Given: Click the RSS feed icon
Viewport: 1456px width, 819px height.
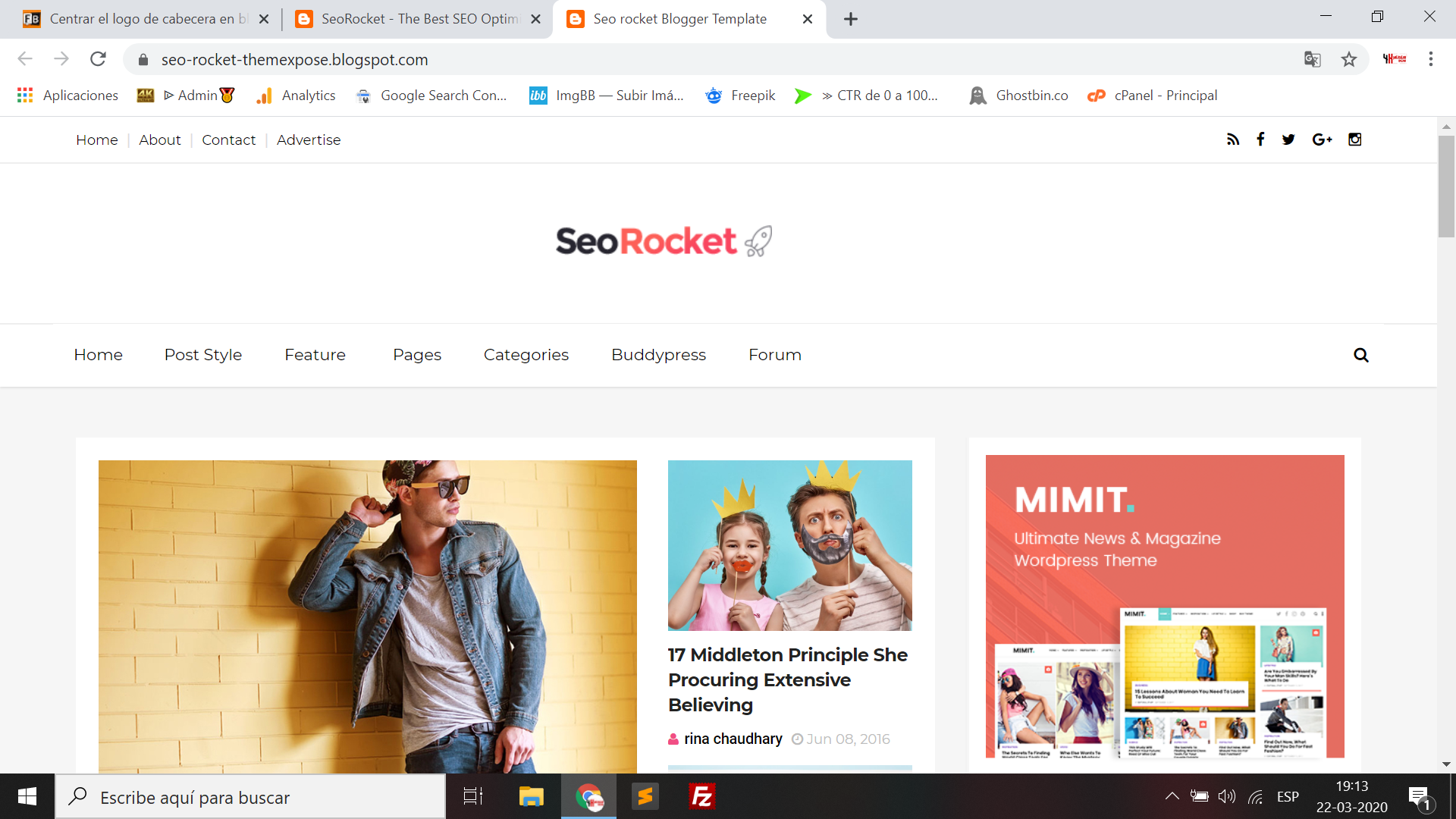Looking at the screenshot, I should click(x=1233, y=140).
